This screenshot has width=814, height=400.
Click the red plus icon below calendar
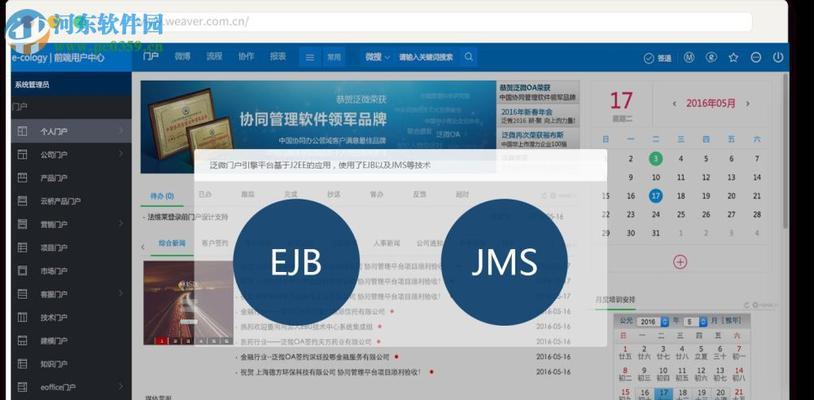click(x=680, y=262)
